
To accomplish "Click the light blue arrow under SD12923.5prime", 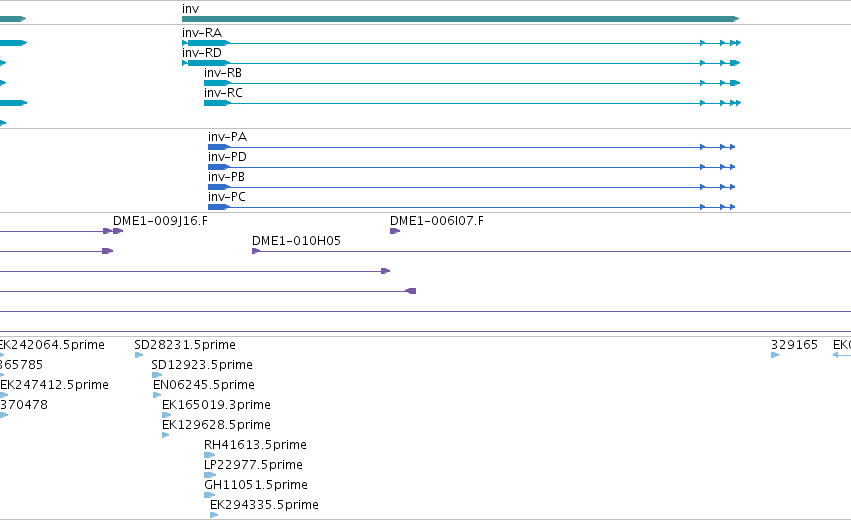I will click(157, 375).
